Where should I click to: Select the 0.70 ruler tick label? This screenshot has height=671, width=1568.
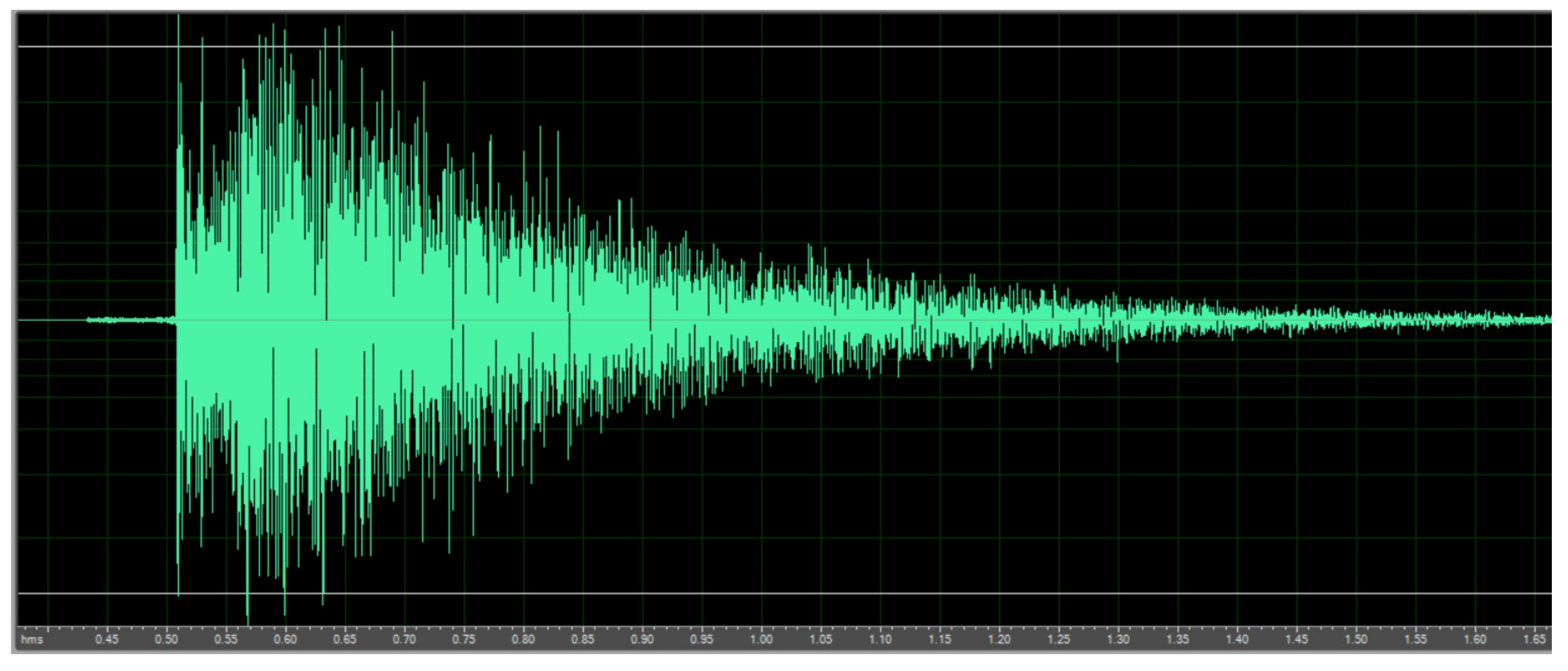pos(404,639)
